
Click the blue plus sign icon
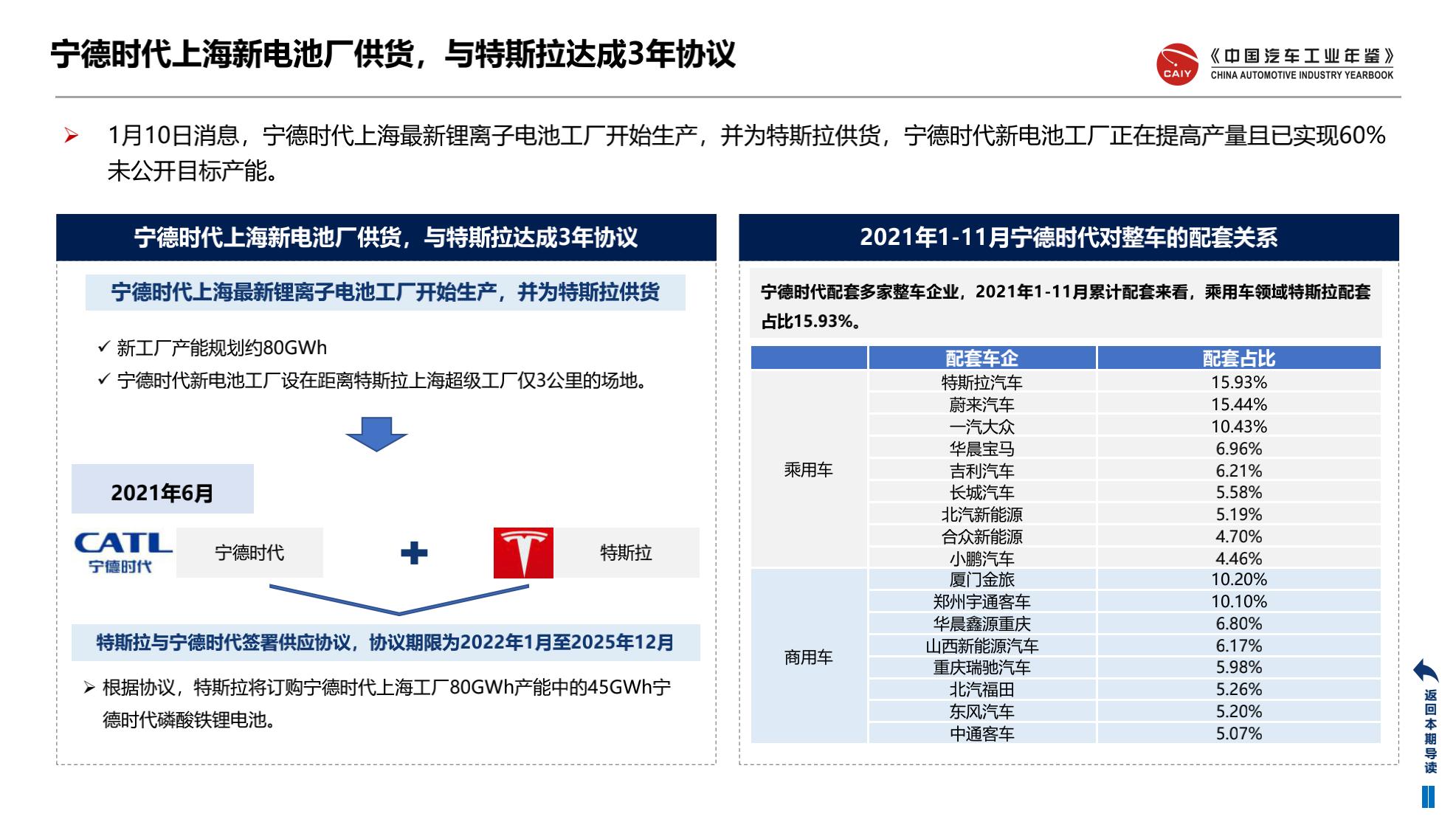click(414, 553)
